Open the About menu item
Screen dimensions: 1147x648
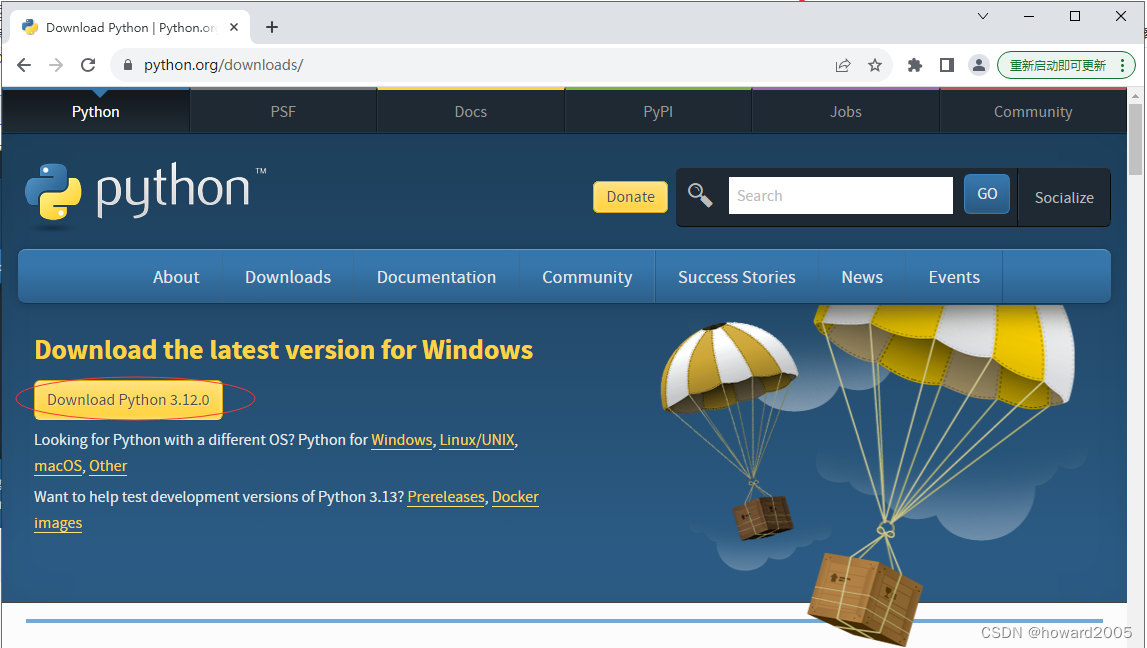[176, 277]
